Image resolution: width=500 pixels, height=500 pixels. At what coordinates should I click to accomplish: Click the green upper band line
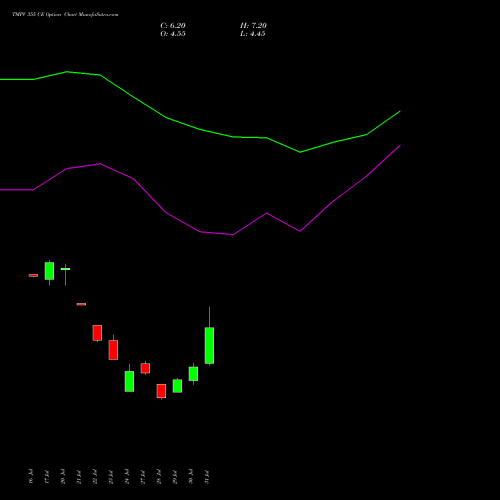200,129
